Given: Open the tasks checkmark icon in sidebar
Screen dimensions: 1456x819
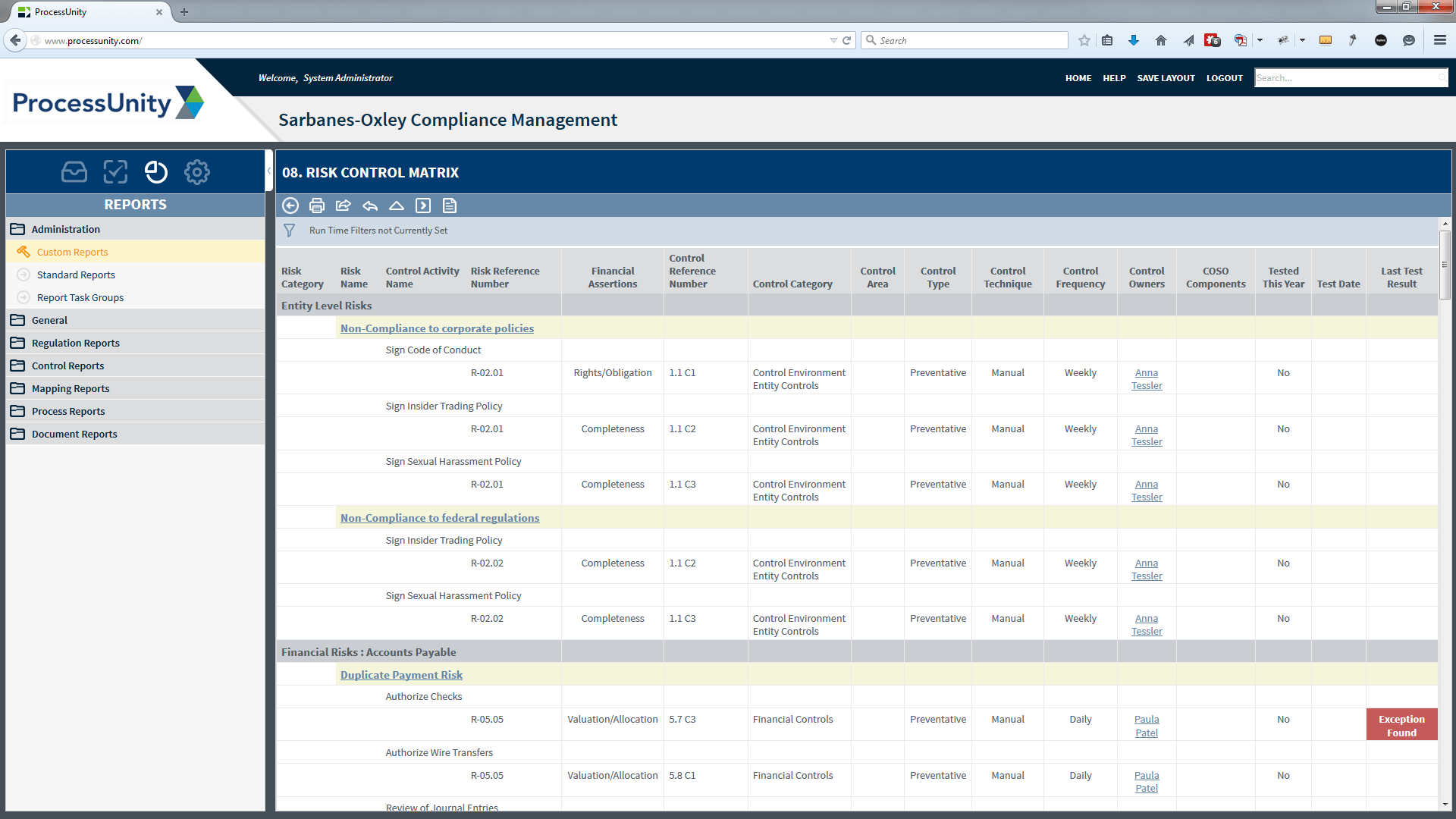Looking at the screenshot, I should (115, 172).
